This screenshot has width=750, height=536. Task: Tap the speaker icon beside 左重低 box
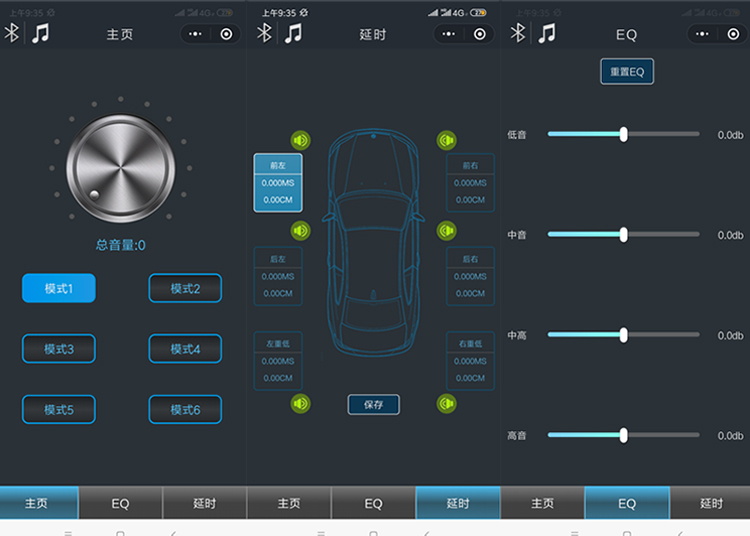pos(301,403)
